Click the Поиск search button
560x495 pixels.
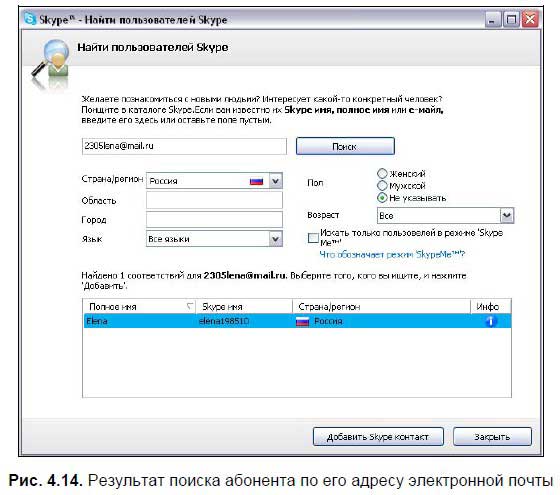pyautogui.click(x=345, y=146)
